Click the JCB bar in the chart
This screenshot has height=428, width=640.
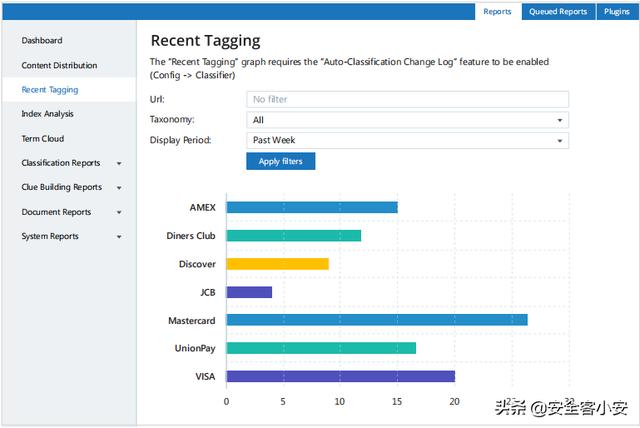[249, 292]
